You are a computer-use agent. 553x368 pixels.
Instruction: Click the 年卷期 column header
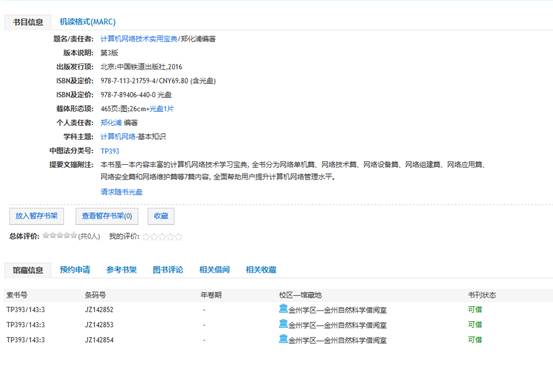pyautogui.click(x=211, y=295)
